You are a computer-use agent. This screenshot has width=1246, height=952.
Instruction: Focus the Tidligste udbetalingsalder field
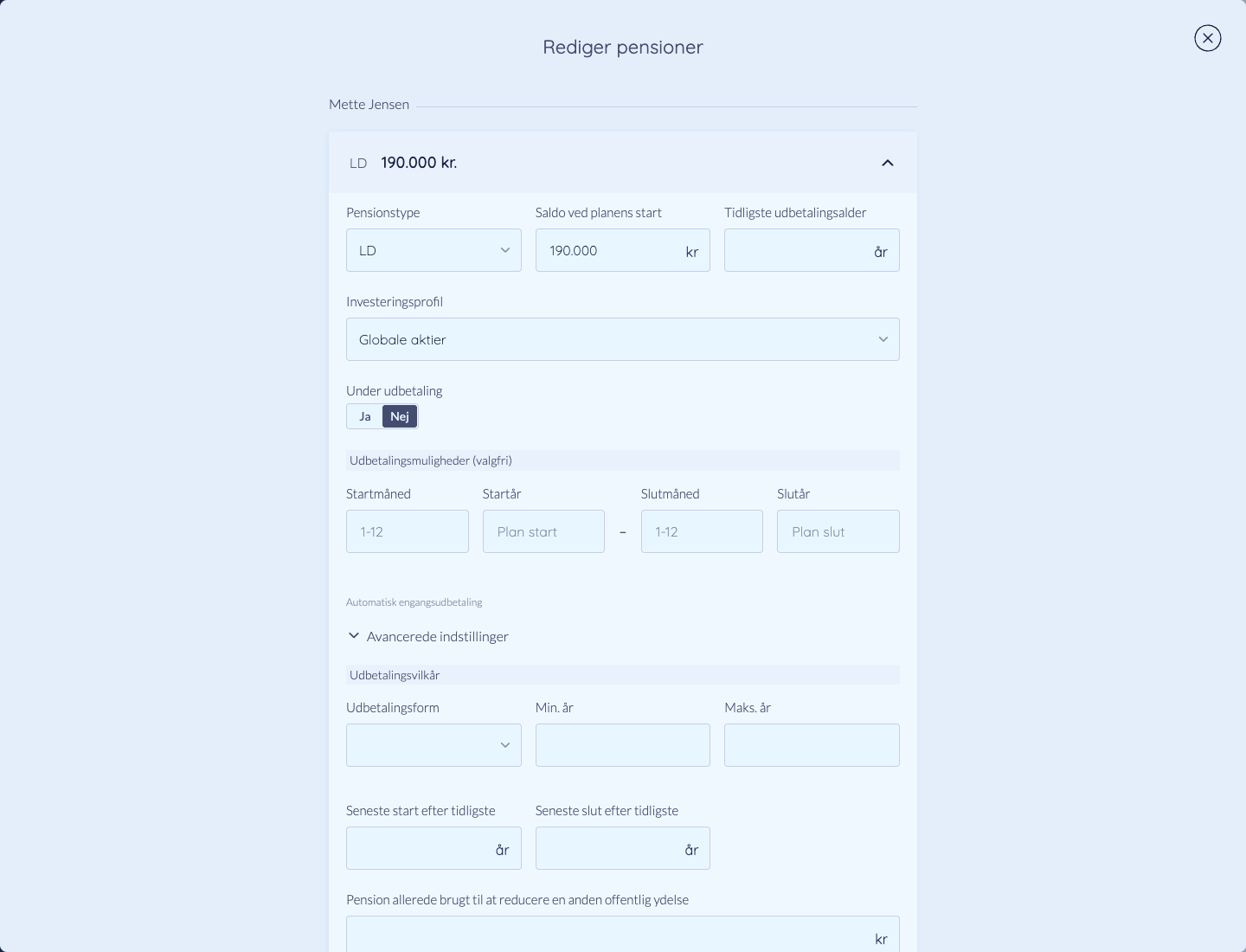pyautogui.click(x=812, y=250)
